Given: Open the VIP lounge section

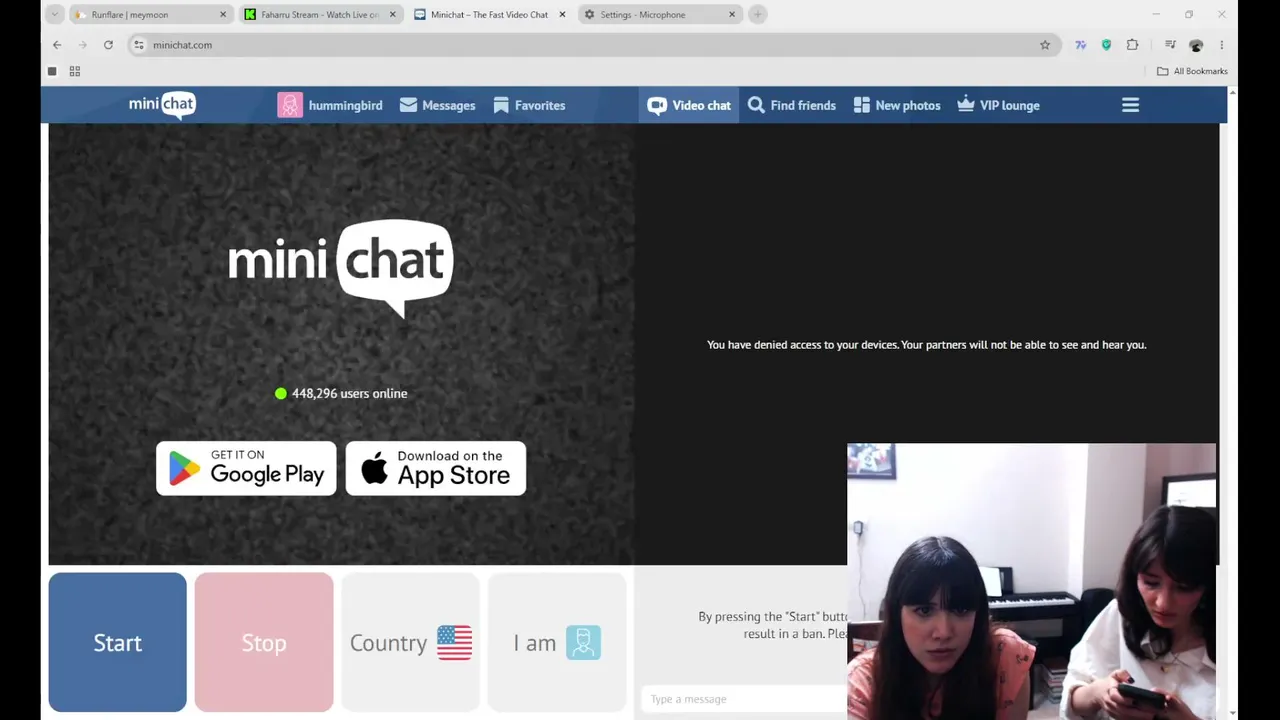Looking at the screenshot, I should [998, 105].
